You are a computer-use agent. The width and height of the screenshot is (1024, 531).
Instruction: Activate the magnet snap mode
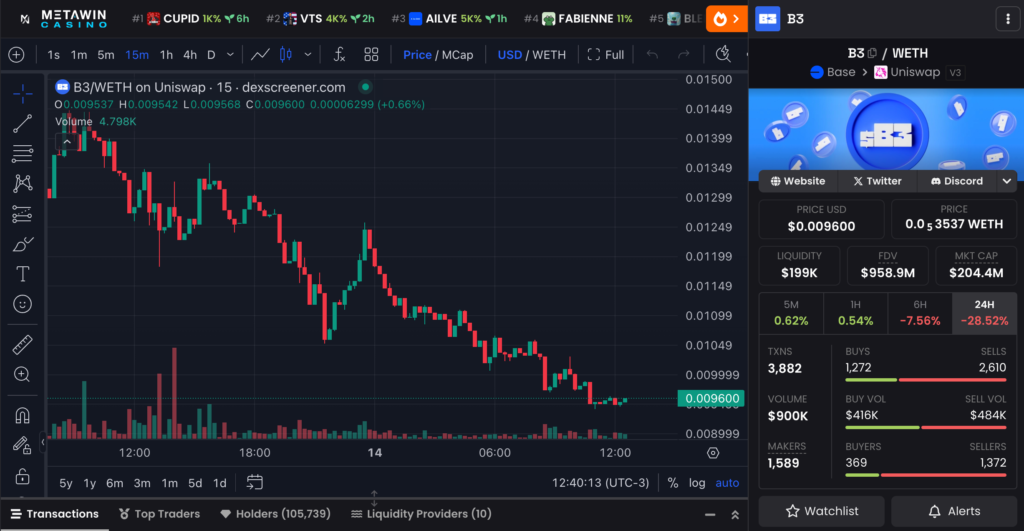pos(22,415)
